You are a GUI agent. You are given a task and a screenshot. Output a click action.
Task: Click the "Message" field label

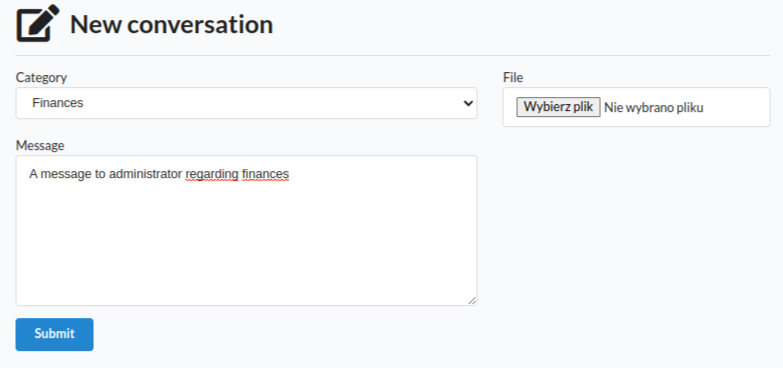[x=40, y=145]
